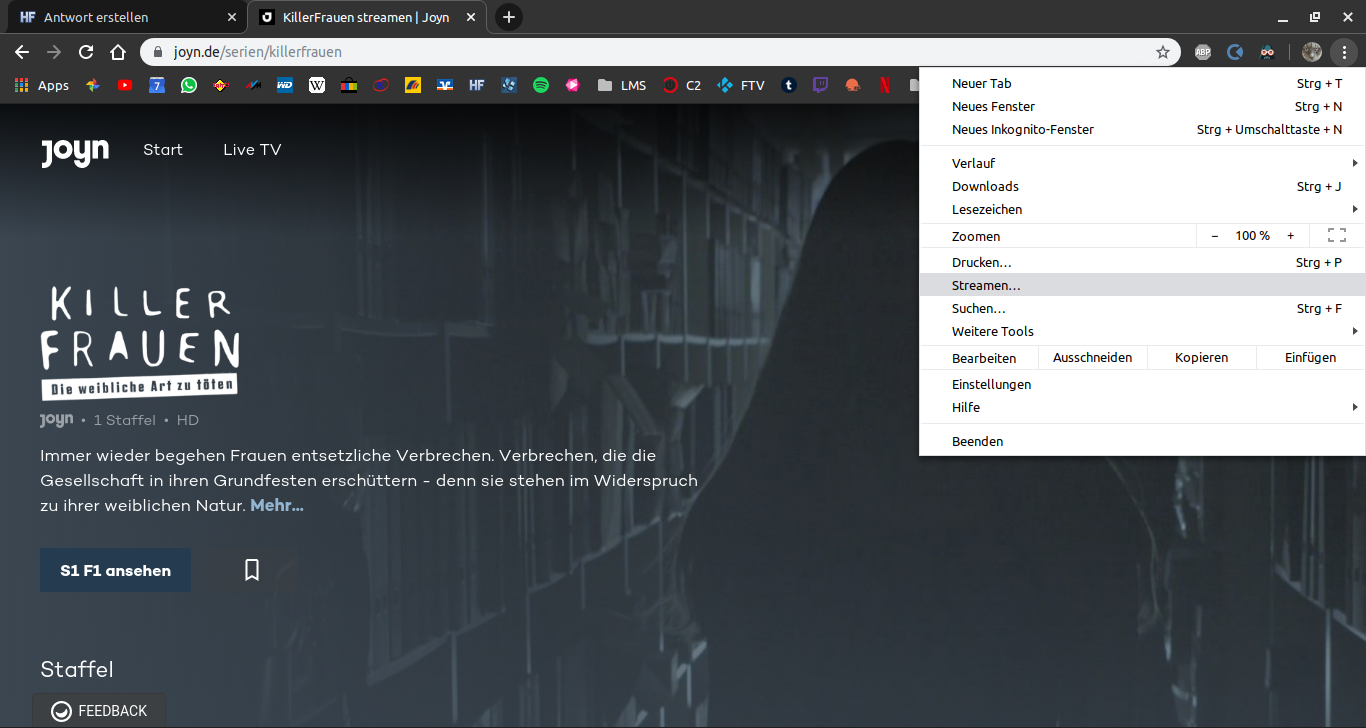The height and width of the screenshot is (728, 1366).
Task: Click the joyn.de address bar
Action: click(660, 52)
